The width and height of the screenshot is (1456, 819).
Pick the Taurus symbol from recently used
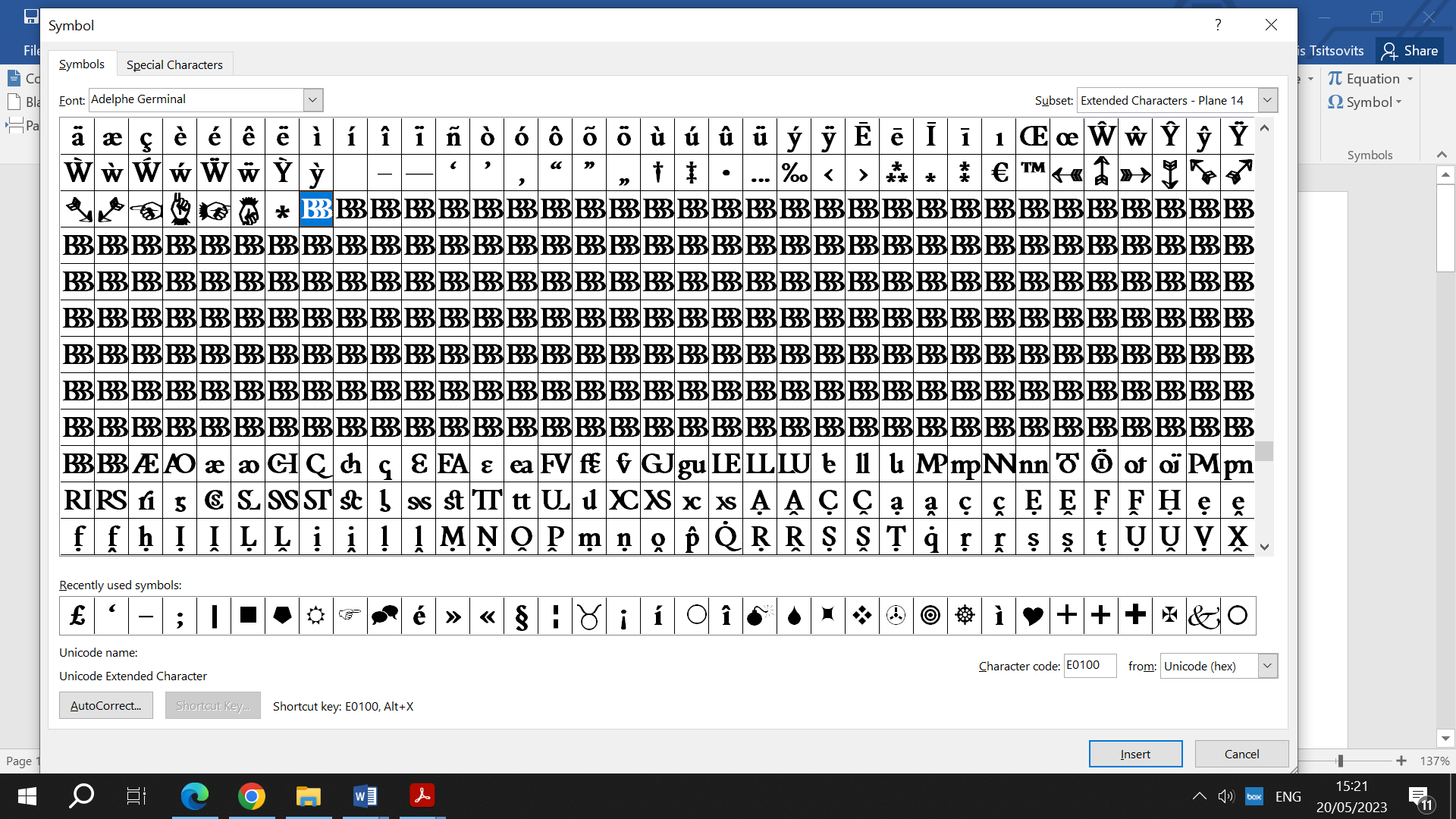[x=589, y=616]
